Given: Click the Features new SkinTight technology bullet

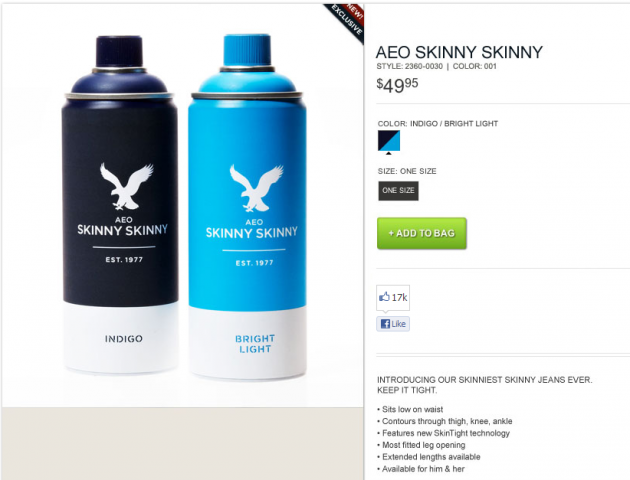Looking at the screenshot, I should [x=446, y=433].
